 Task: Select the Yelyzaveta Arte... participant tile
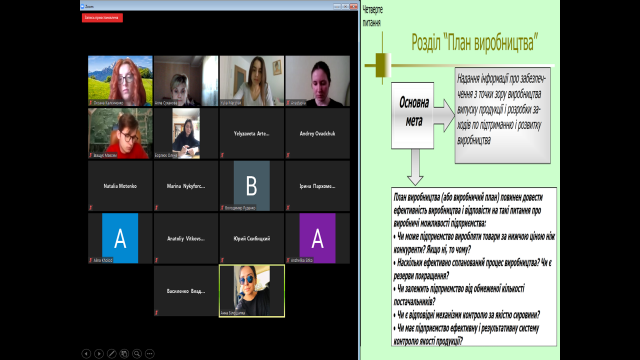[x=252, y=133]
